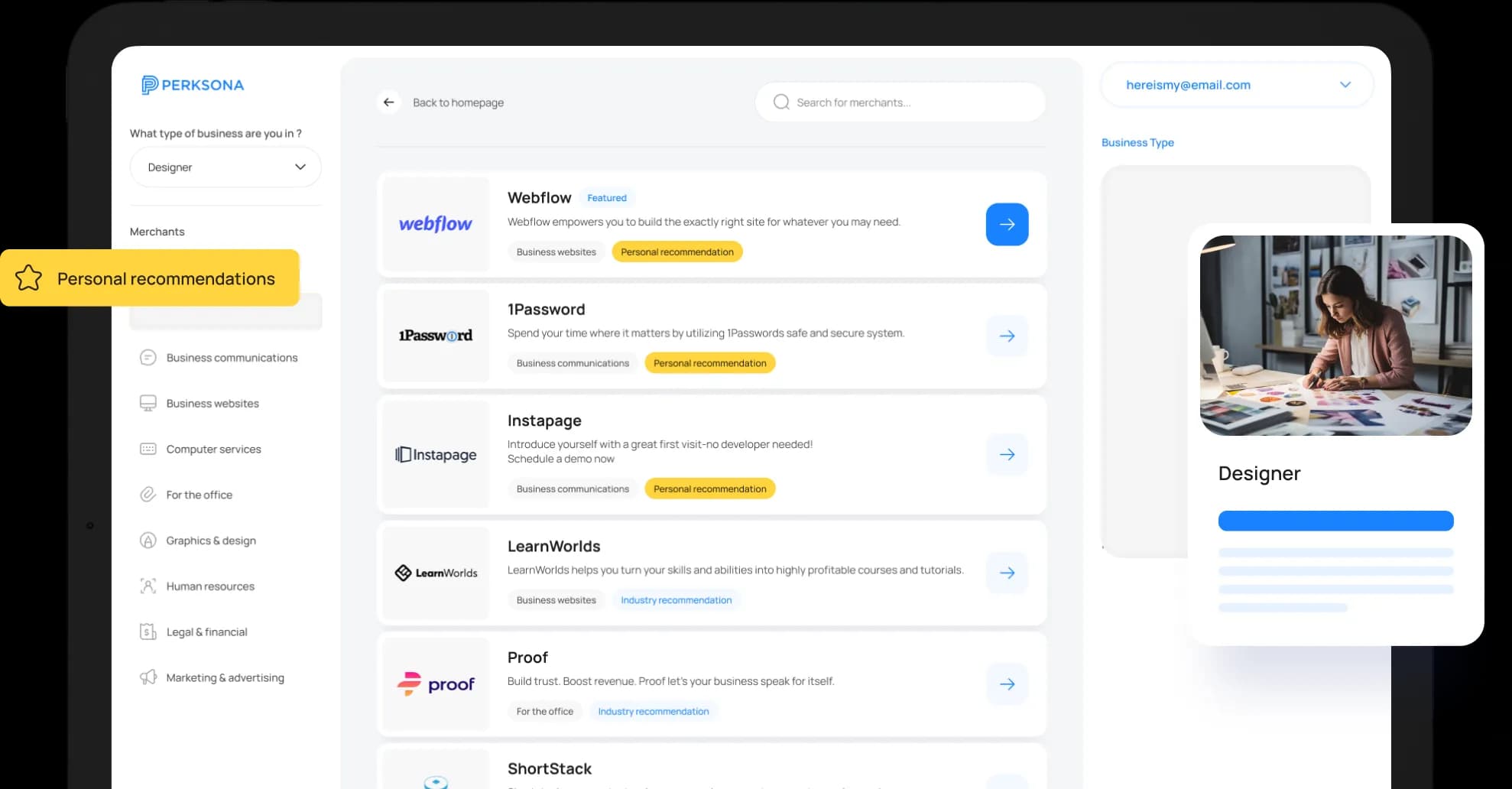Click the Computer services keyboard icon
This screenshot has width=1512, height=789.
(x=148, y=449)
